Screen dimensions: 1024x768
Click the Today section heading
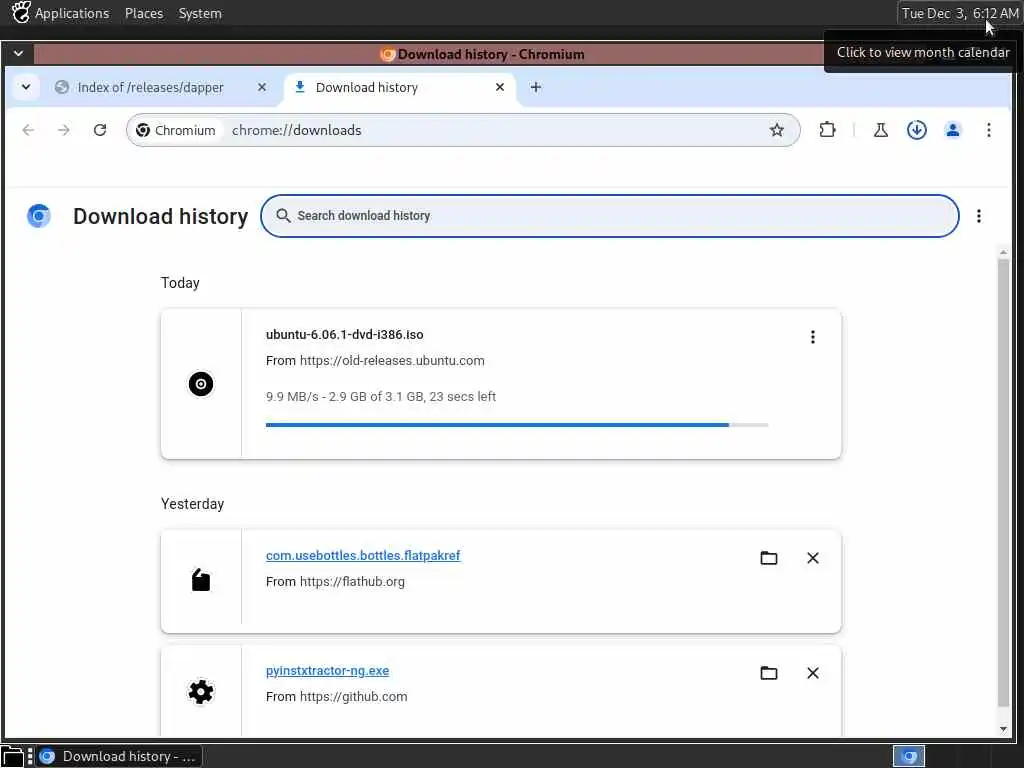click(180, 283)
